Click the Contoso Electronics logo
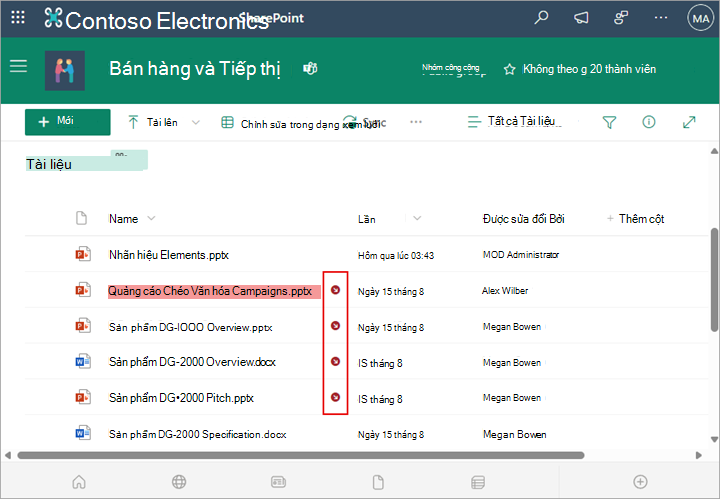Viewport: 720px width, 499px height. [53, 18]
